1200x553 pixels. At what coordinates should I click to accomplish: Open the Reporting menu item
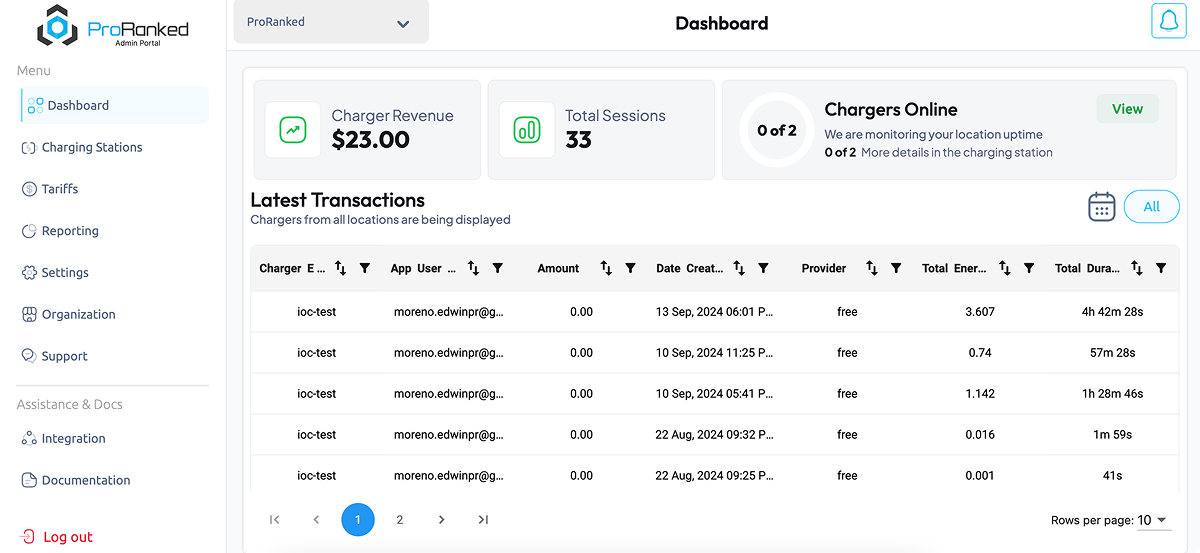click(70, 231)
